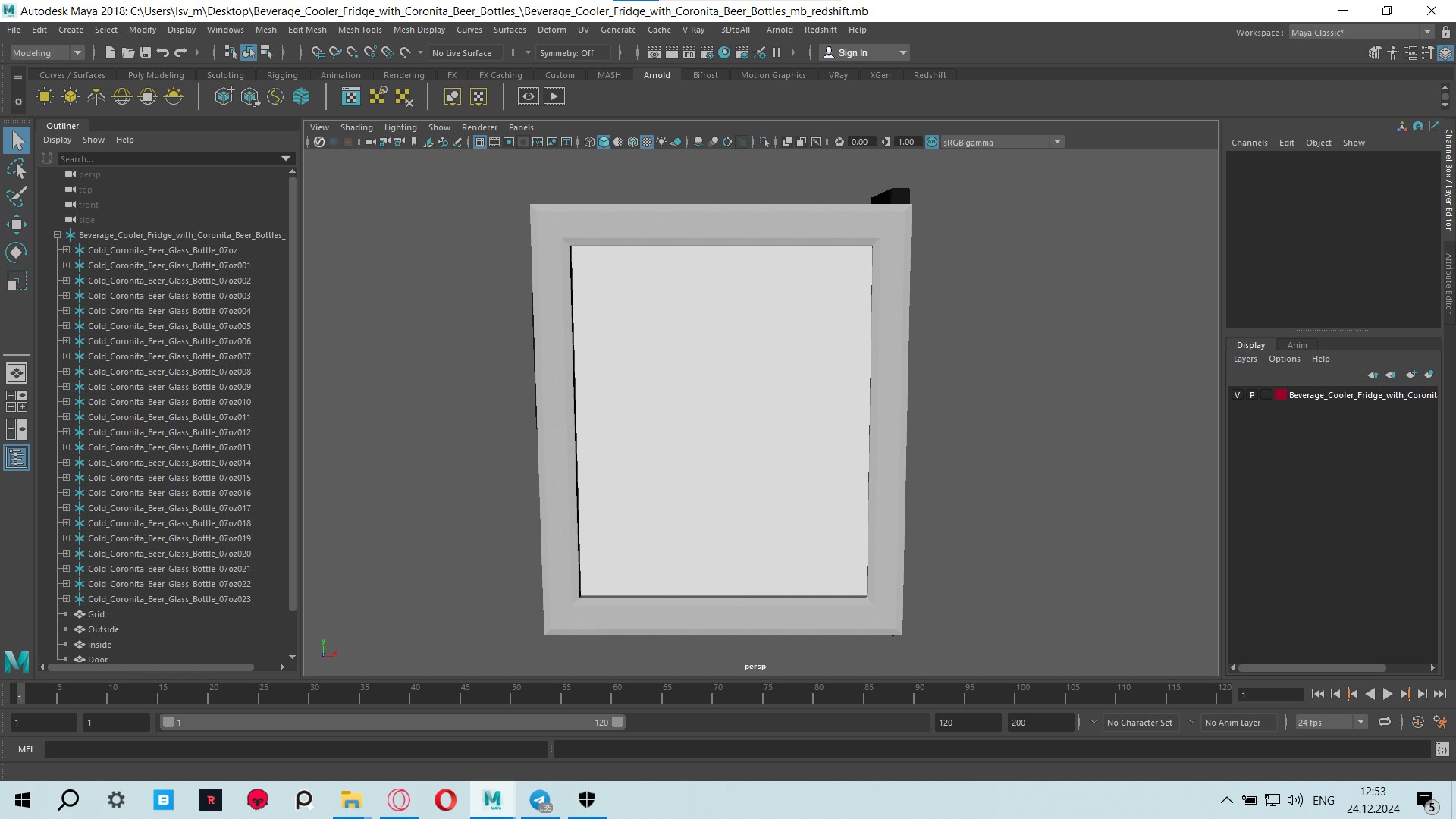Click the Undo arrow icon

point(162,52)
